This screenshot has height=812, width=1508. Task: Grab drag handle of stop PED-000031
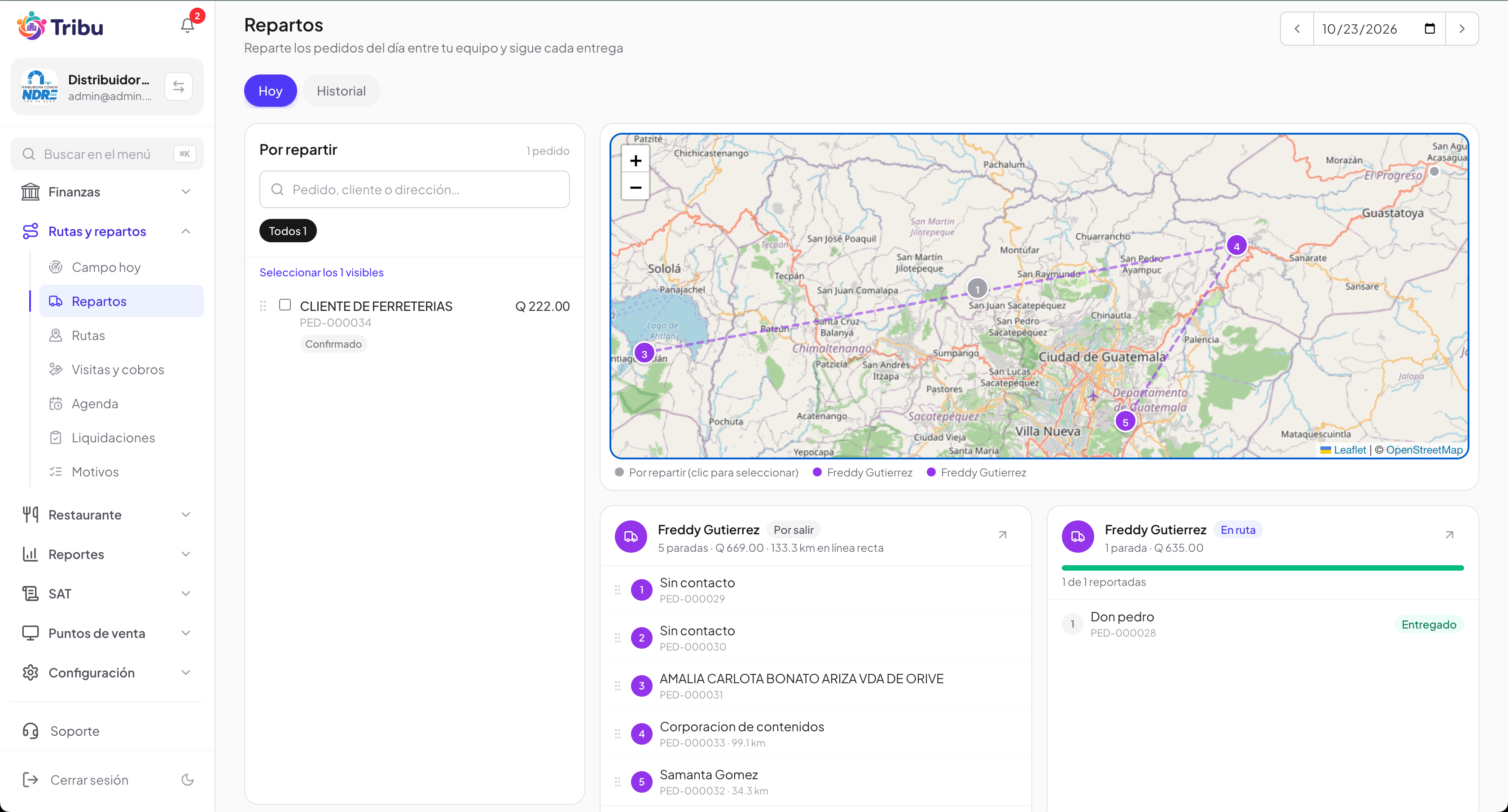[617, 685]
